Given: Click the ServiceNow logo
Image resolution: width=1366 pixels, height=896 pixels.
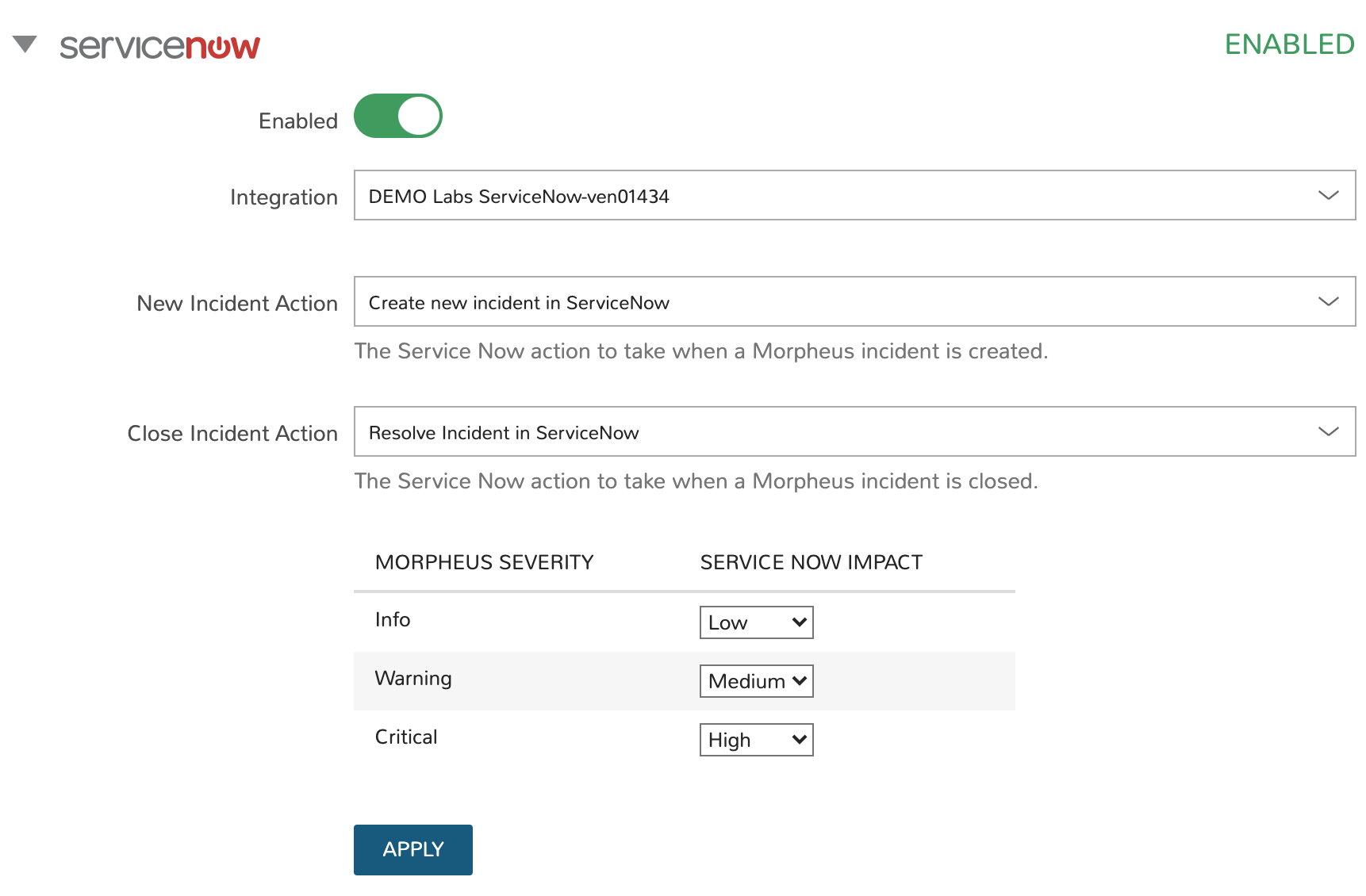Looking at the screenshot, I should [x=159, y=46].
